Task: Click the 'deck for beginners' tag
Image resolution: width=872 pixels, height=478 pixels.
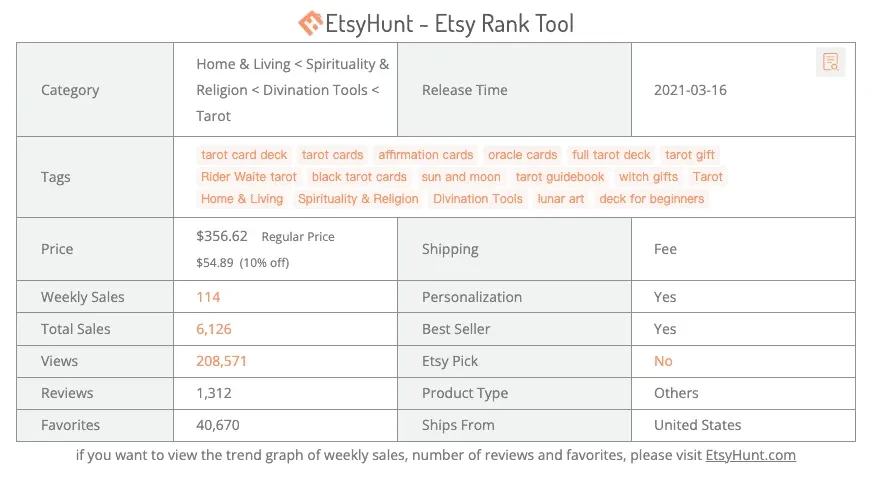Action: pyautogui.click(x=651, y=199)
